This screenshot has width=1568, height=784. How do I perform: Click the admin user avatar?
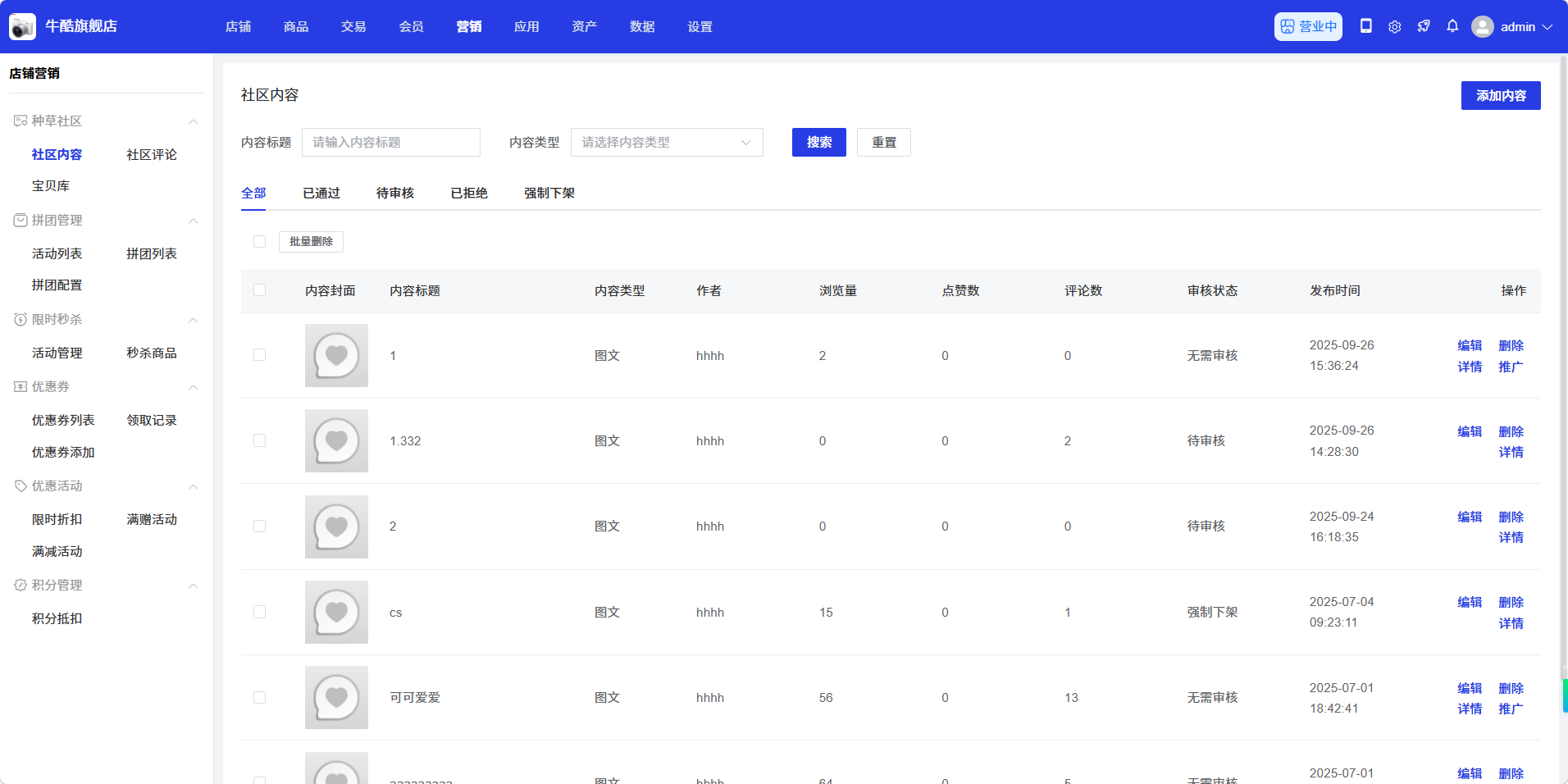click(1482, 27)
